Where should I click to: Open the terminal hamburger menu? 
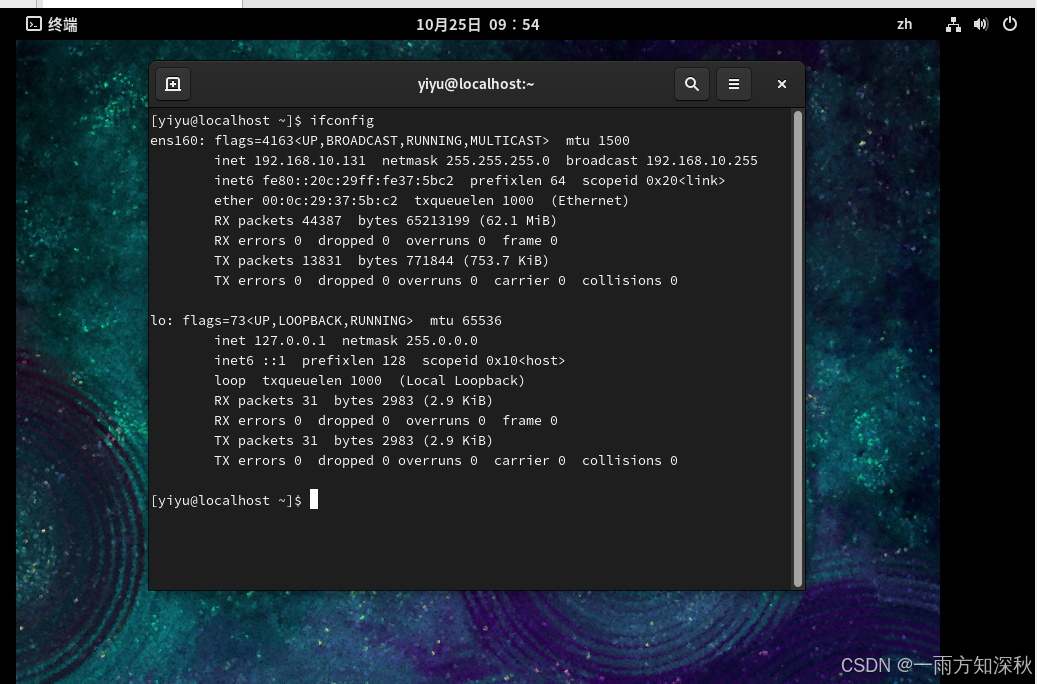[734, 84]
